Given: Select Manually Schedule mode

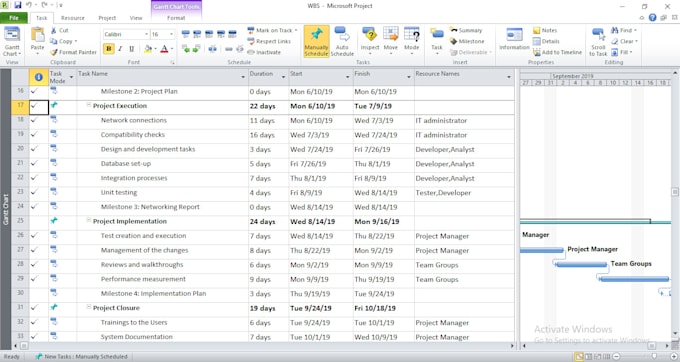Looking at the screenshot, I should click(x=316, y=41).
